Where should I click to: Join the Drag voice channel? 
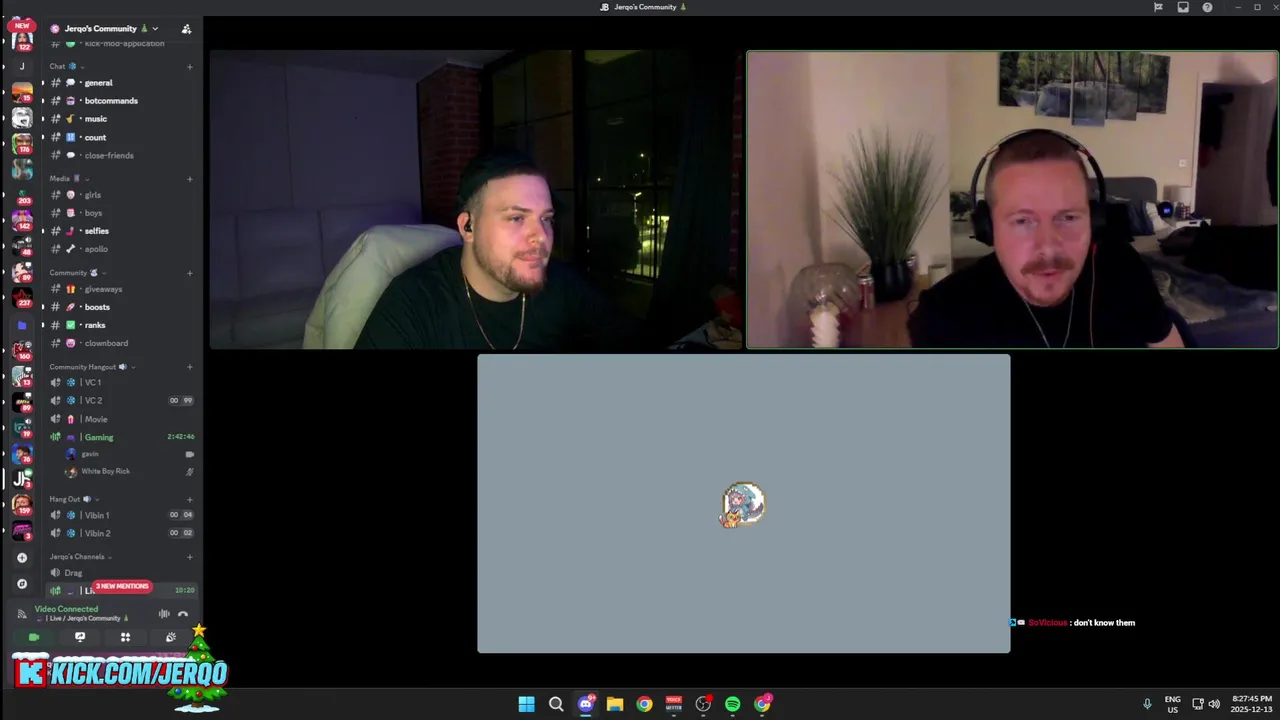[x=120, y=573]
